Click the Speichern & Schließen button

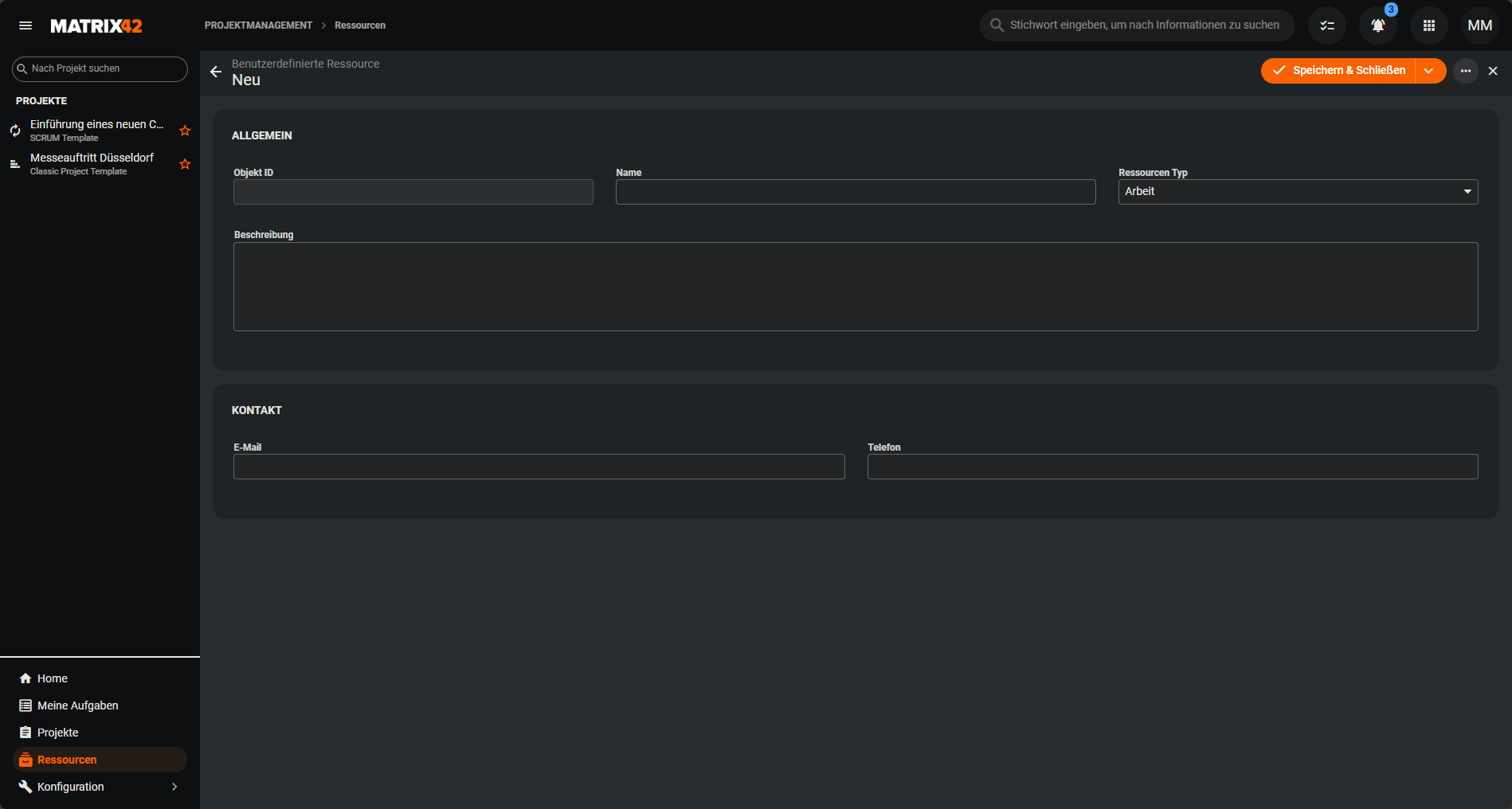1339,71
